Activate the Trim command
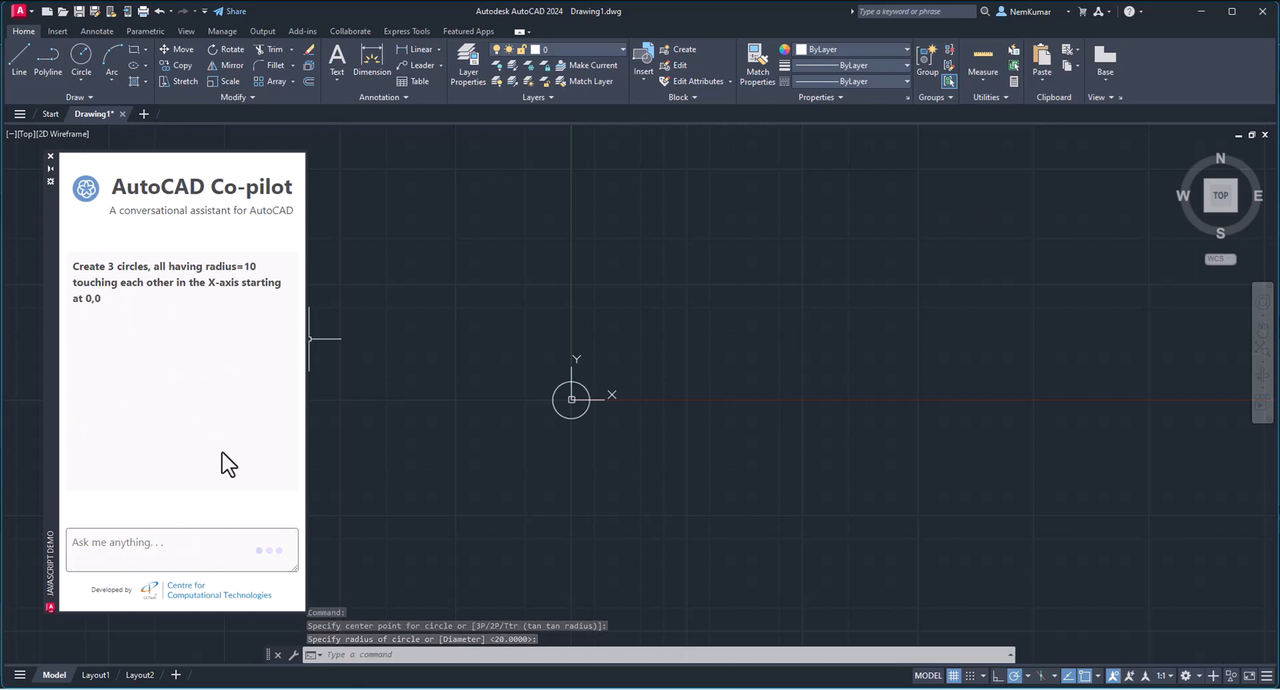Image resolution: width=1280 pixels, height=690 pixels. (268, 49)
